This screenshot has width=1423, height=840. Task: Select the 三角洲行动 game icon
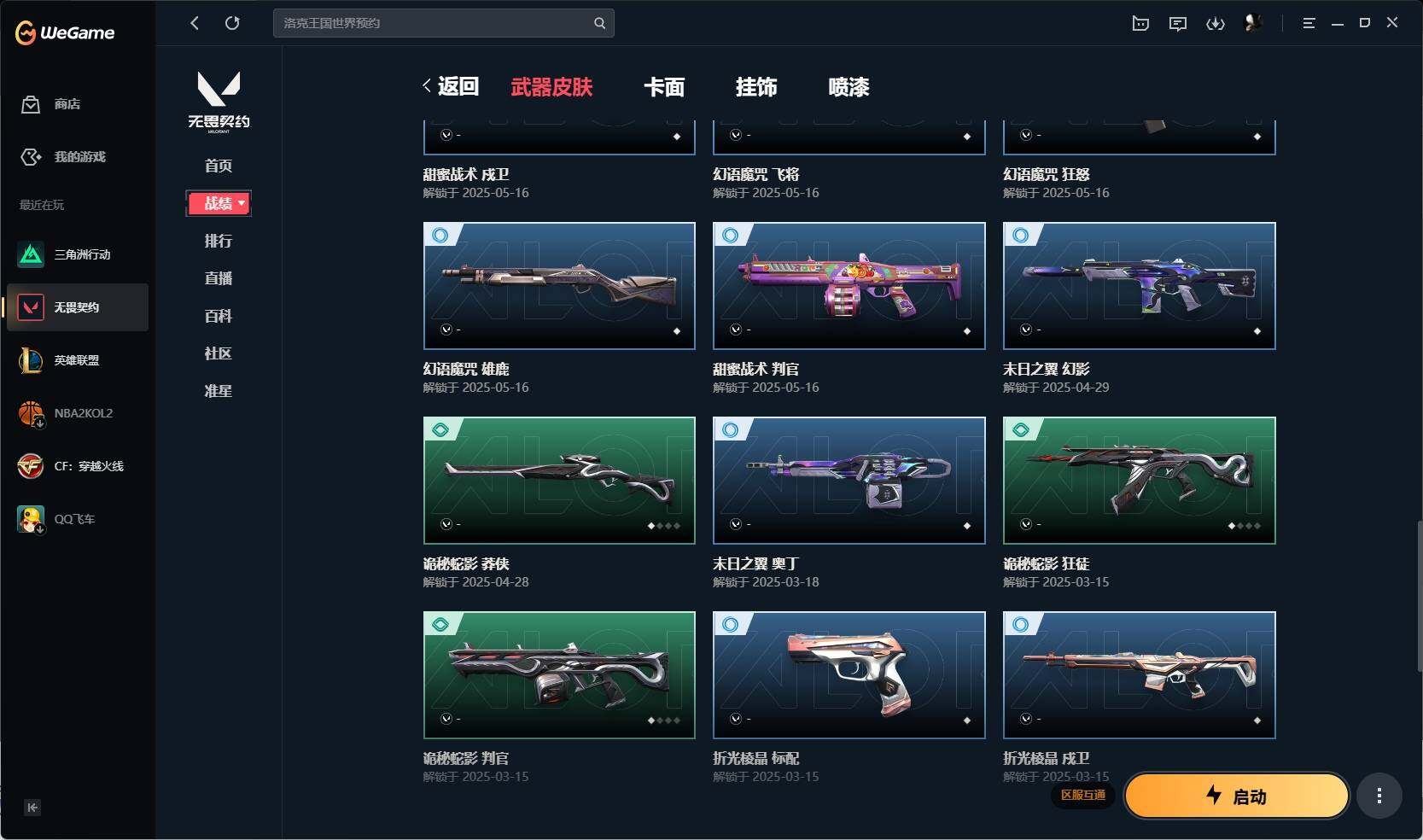point(31,254)
